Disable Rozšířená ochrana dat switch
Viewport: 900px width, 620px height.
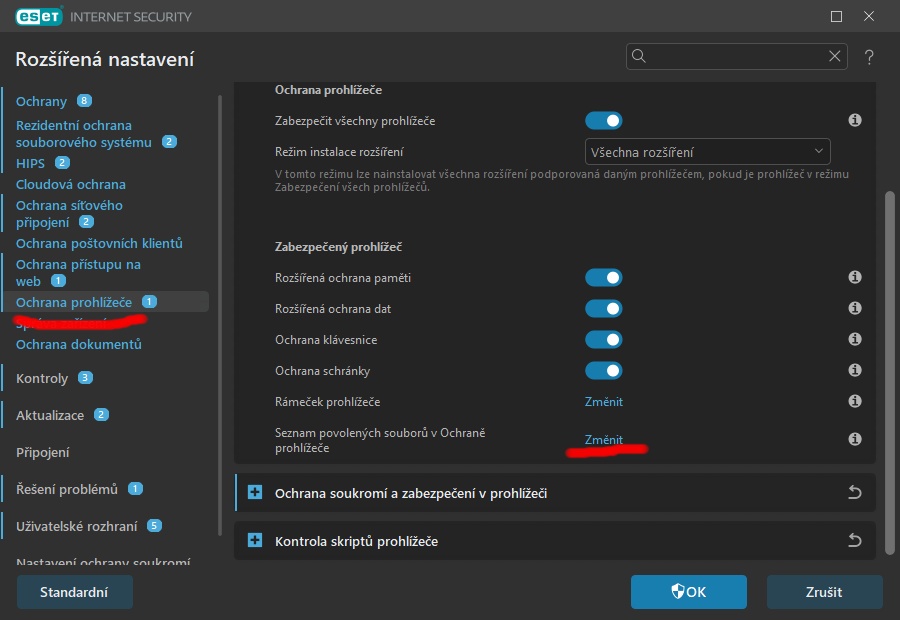(x=604, y=309)
